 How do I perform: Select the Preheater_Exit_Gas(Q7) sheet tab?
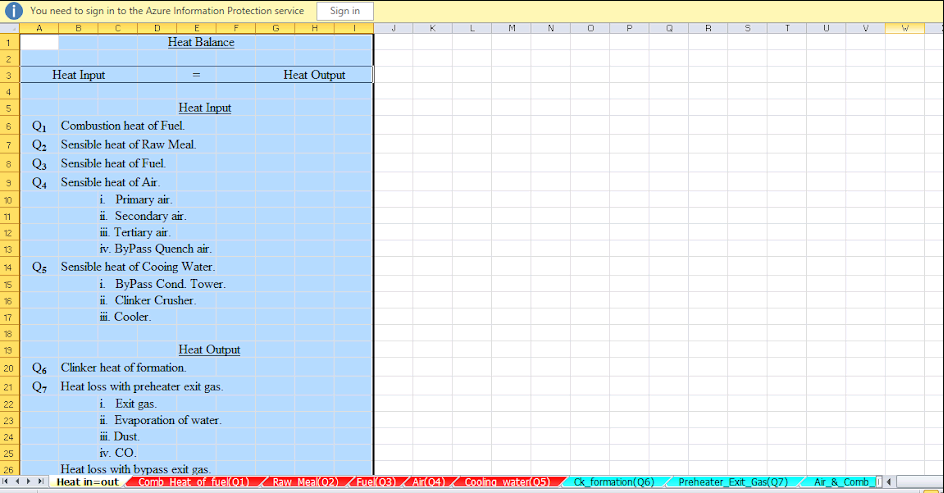click(x=732, y=482)
